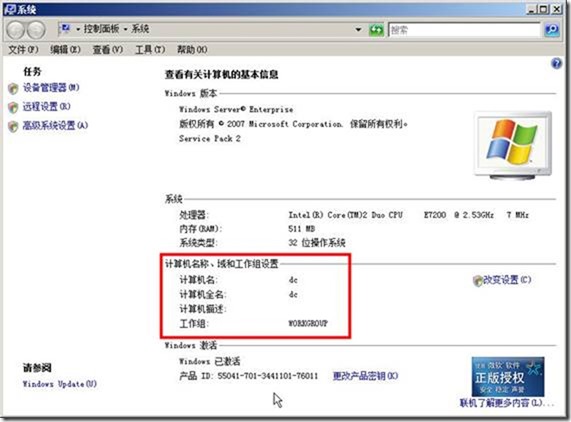Minimize the 系统 window
This screenshot has height=422, width=571.
pos(531,9)
